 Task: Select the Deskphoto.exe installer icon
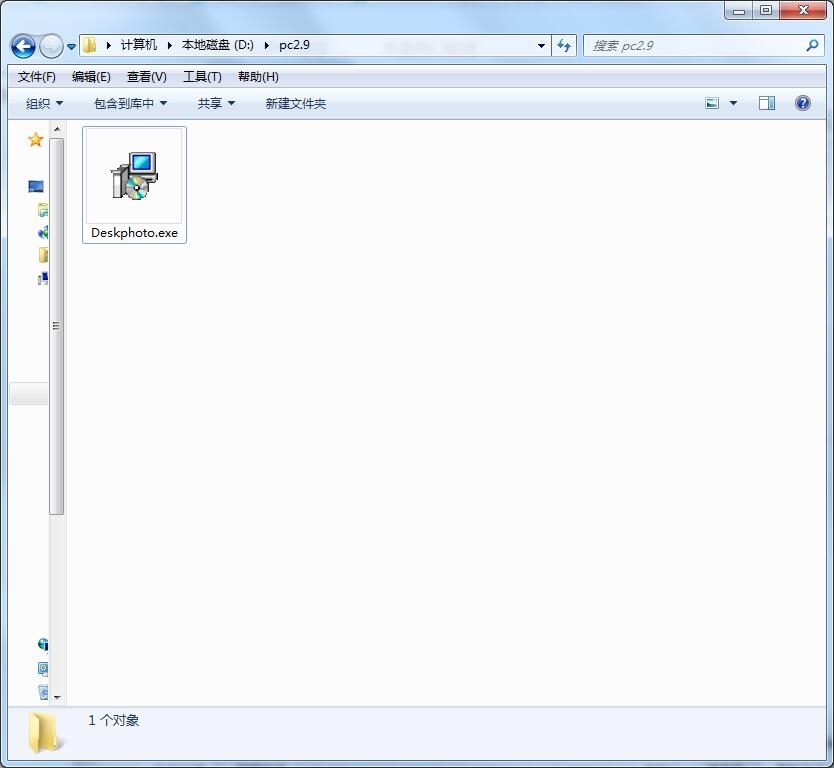click(135, 176)
